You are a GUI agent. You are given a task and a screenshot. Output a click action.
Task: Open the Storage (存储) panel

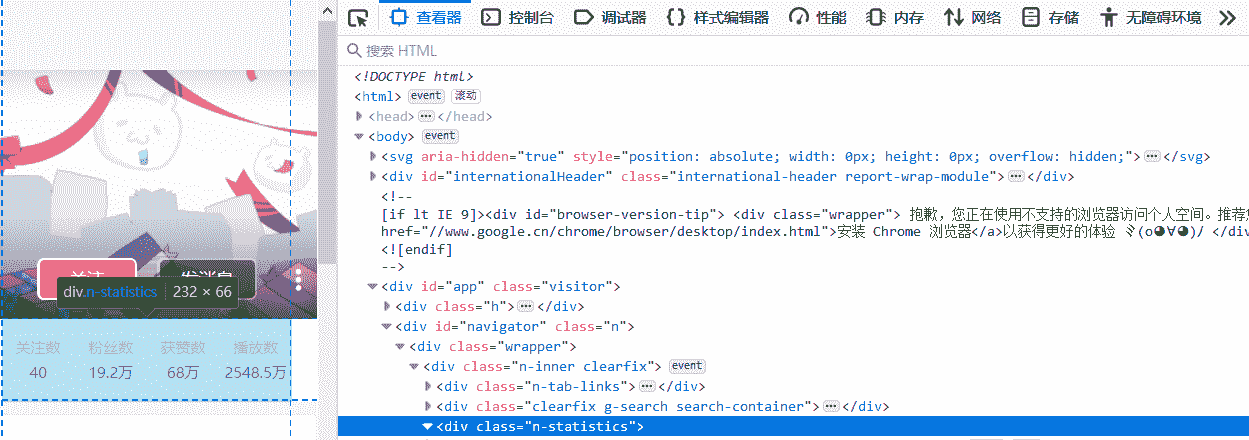tap(1050, 18)
